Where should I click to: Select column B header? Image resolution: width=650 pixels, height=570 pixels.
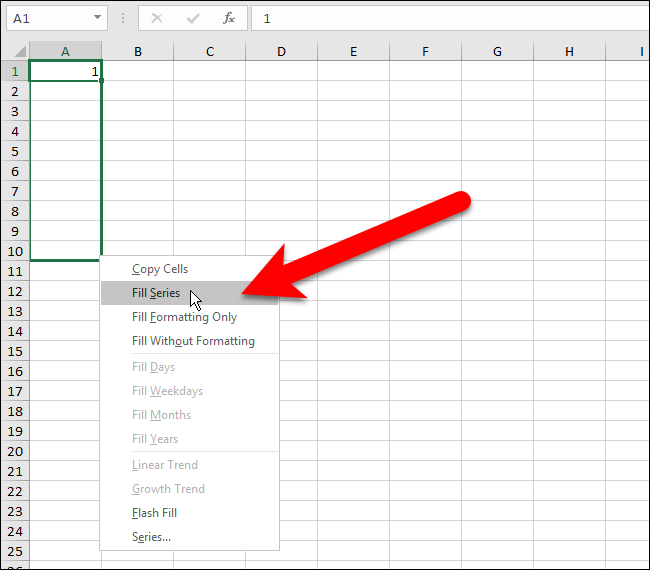pyautogui.click(x=138, y=51)
